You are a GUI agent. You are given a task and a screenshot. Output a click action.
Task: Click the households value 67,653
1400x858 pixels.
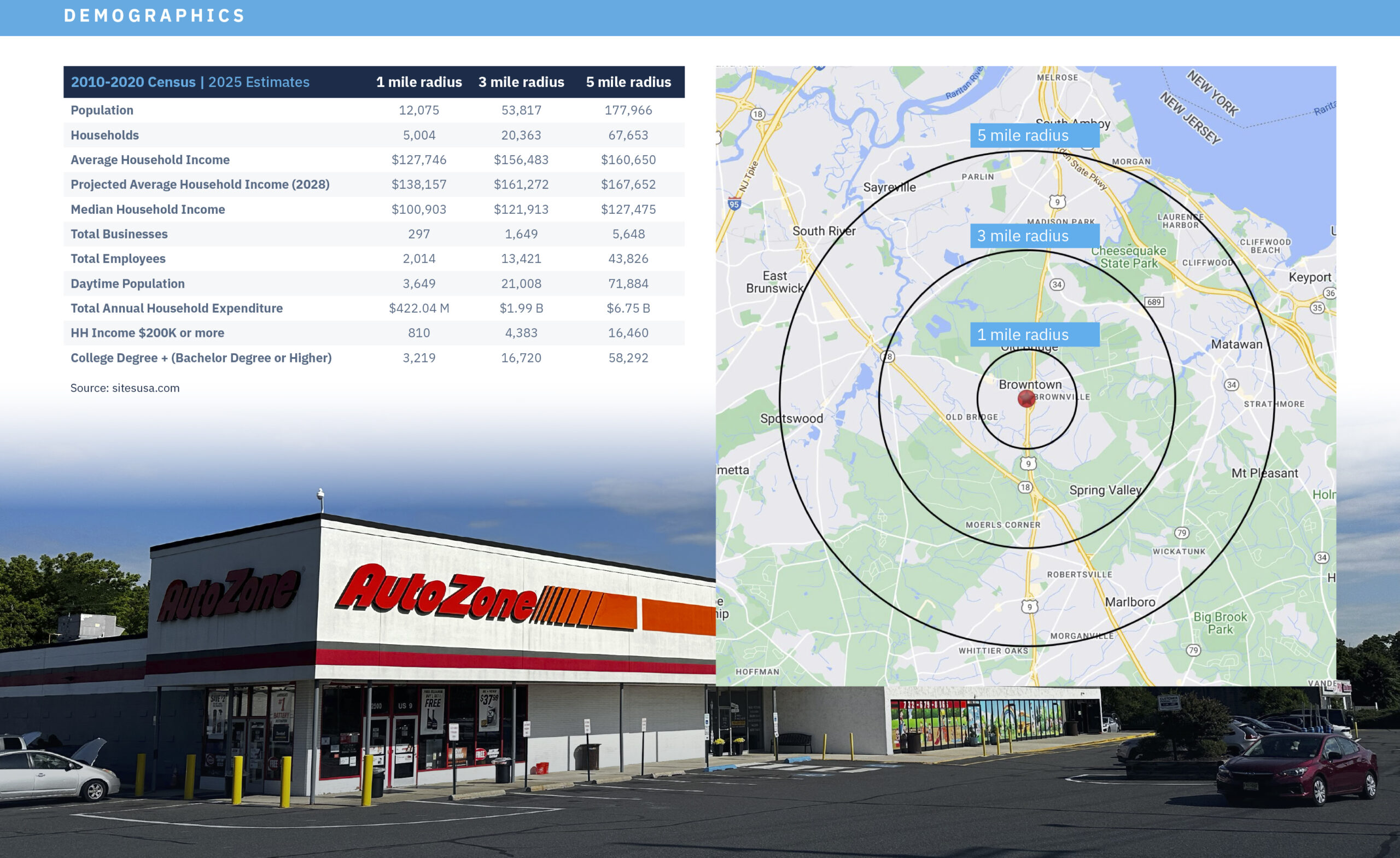628,135
